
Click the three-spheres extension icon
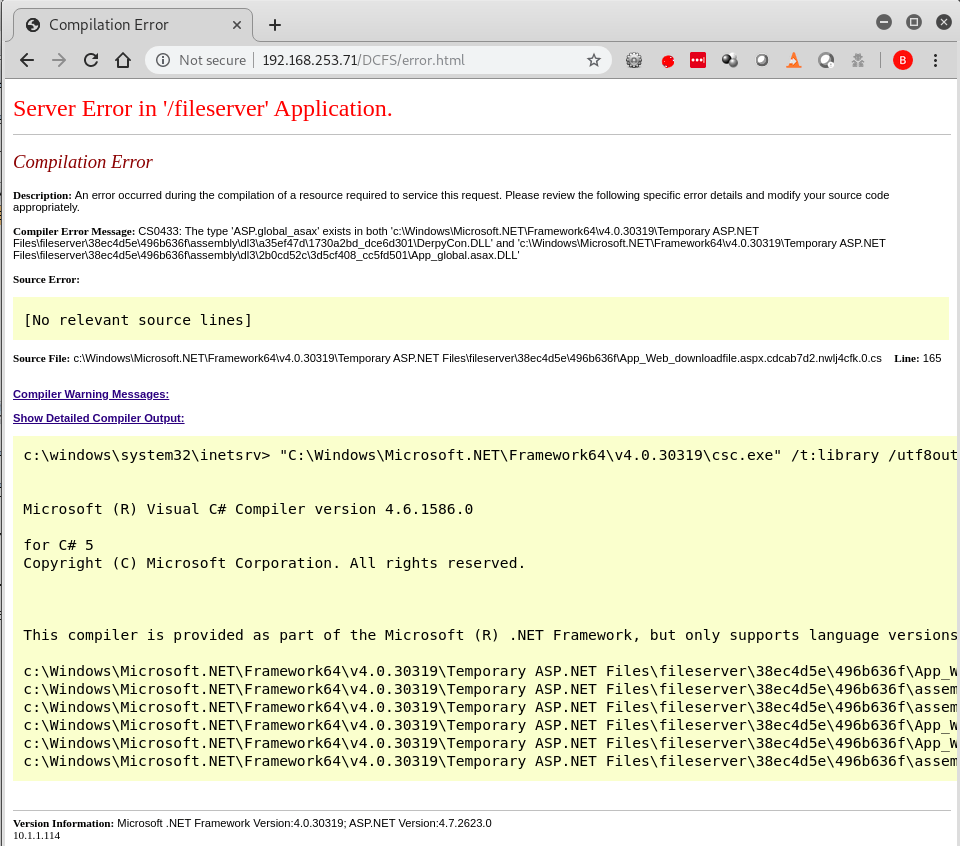(x=730, y=60)
